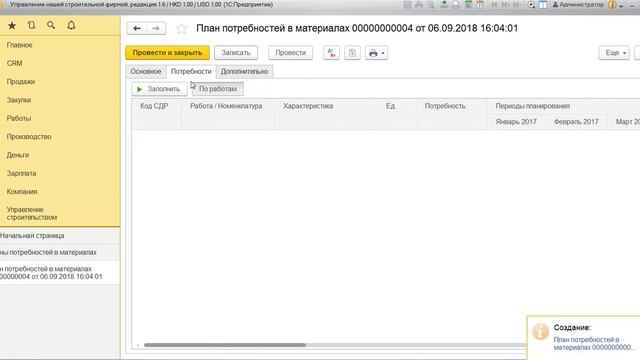Click the Администратор user name

(x=581, y=5)
